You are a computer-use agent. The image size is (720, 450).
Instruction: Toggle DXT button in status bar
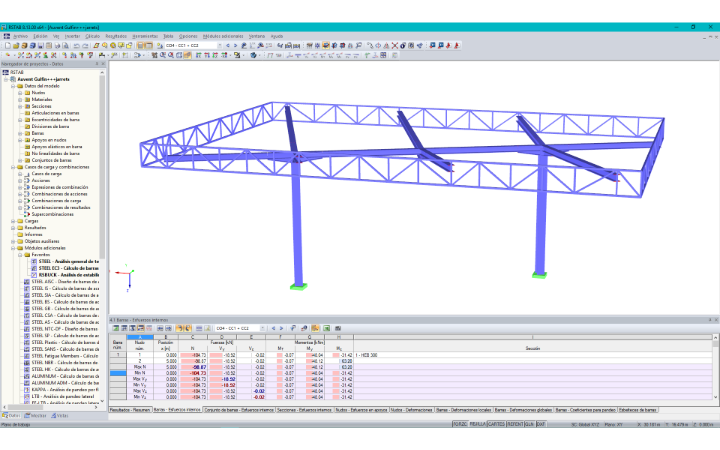[x=541, y=424]
